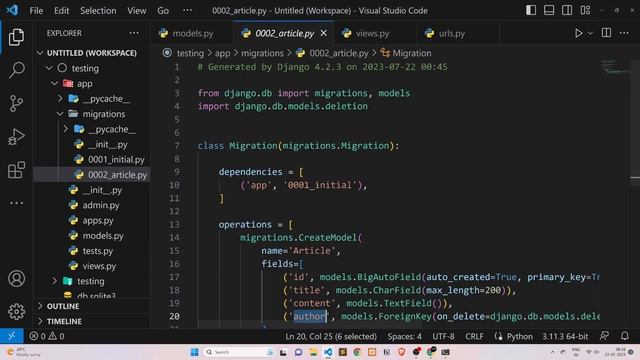The width and height of the screenshot is (640, 360).
Task: Open the Explorer view in activity bar
Action: pos(16,37)
